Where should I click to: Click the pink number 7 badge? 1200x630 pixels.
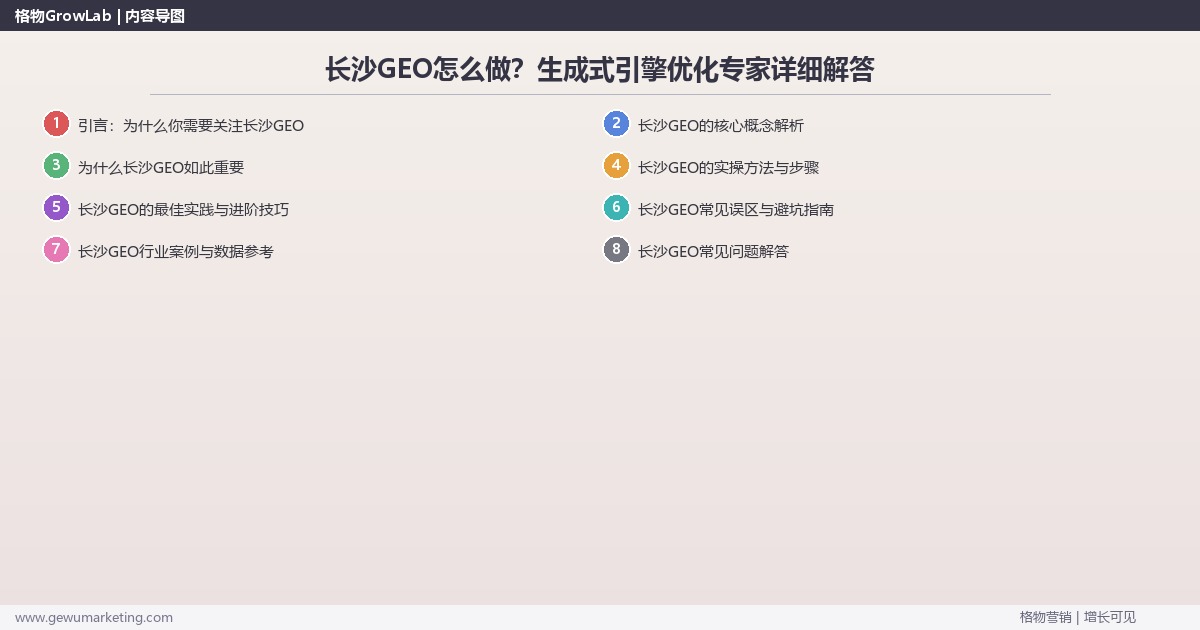(56, 250)
